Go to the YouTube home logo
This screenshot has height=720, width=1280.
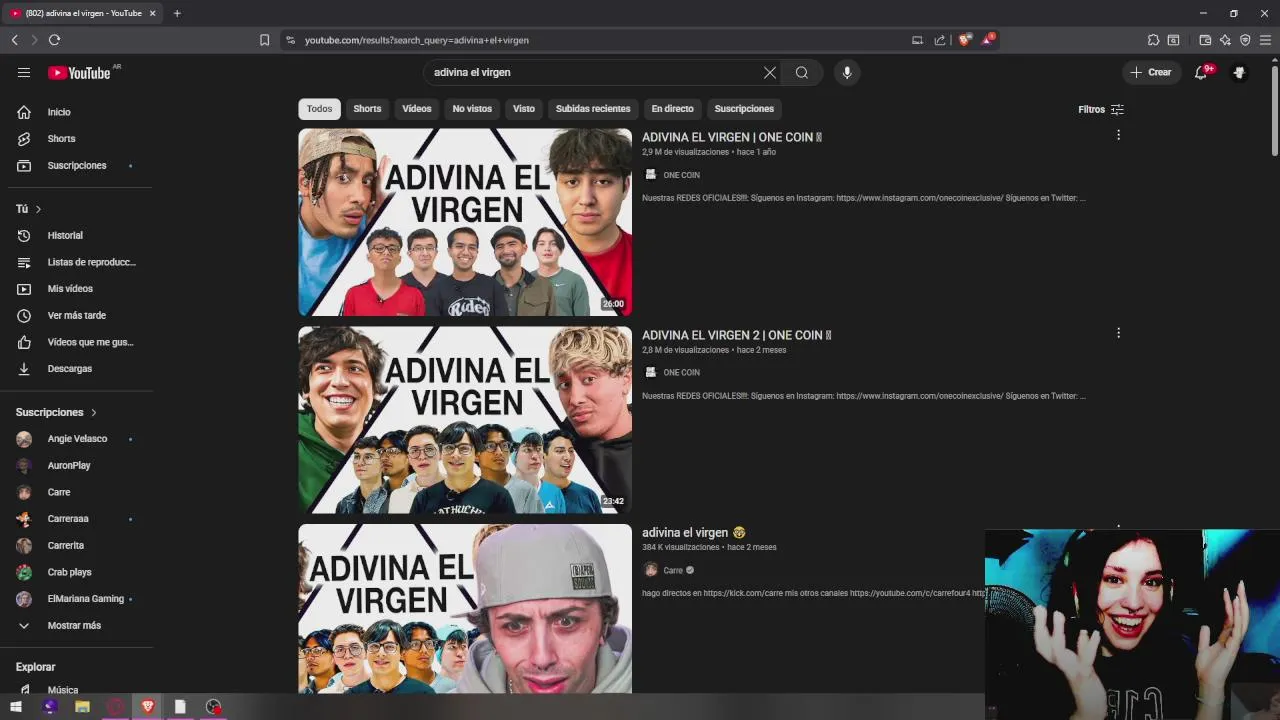[79, 73]
